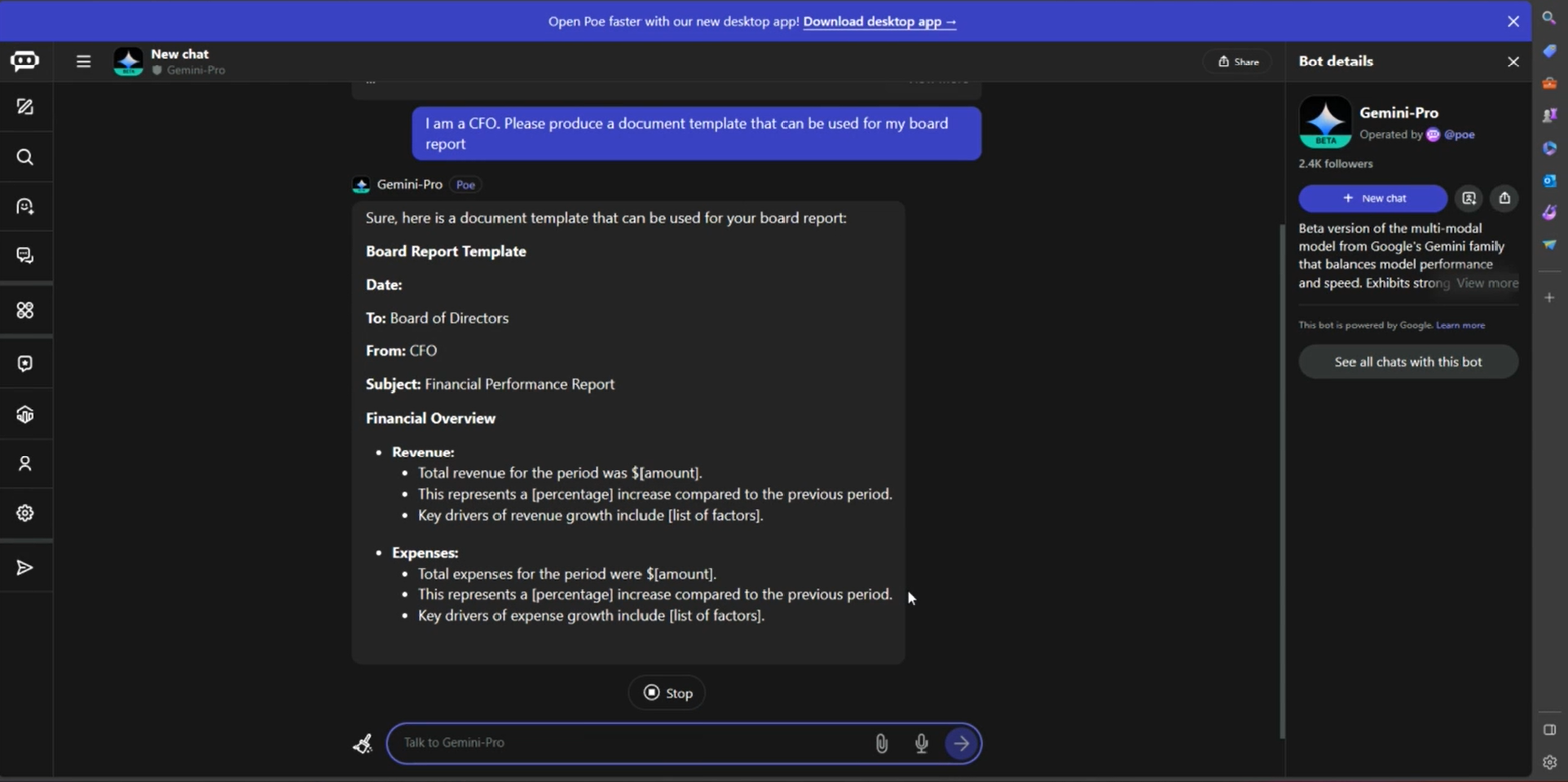Click the New chat button in Bot details
Screen dimensions: 1568x782
1373,198
